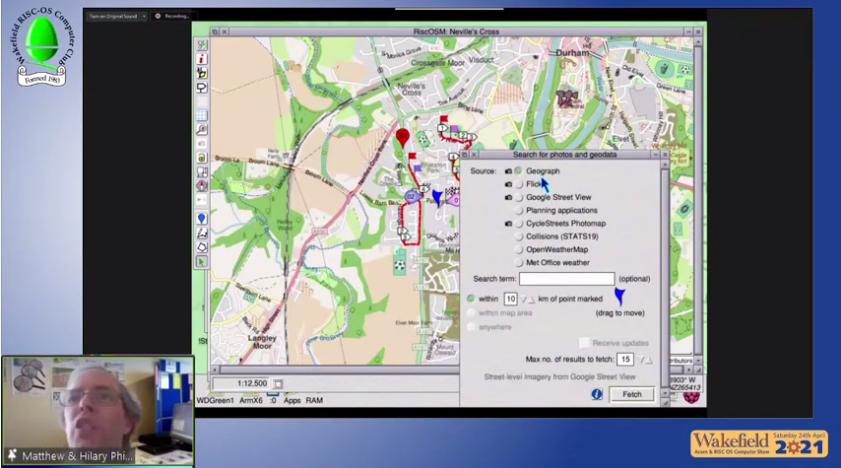This screenshot has height=468, width=841.
Task: Increase max results to fetch stepper
Action: (x=648, y=360)
